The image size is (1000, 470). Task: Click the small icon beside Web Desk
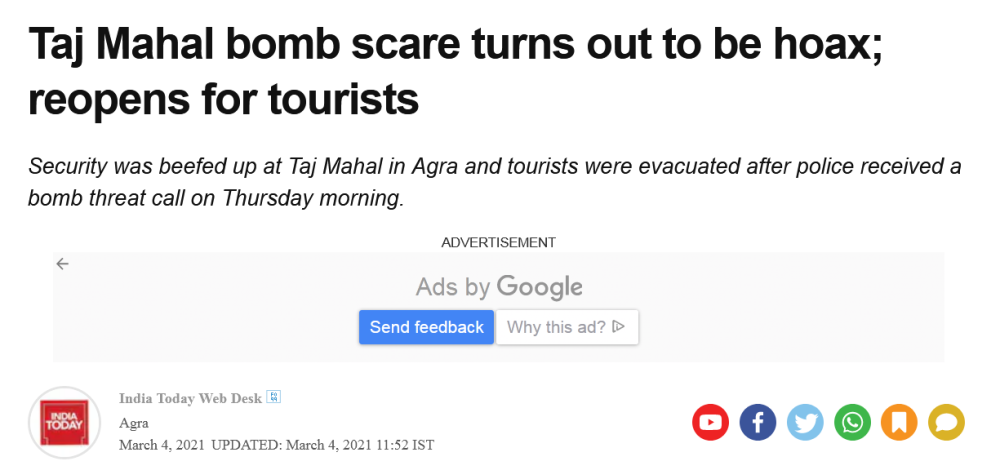[x=273, y=398]
